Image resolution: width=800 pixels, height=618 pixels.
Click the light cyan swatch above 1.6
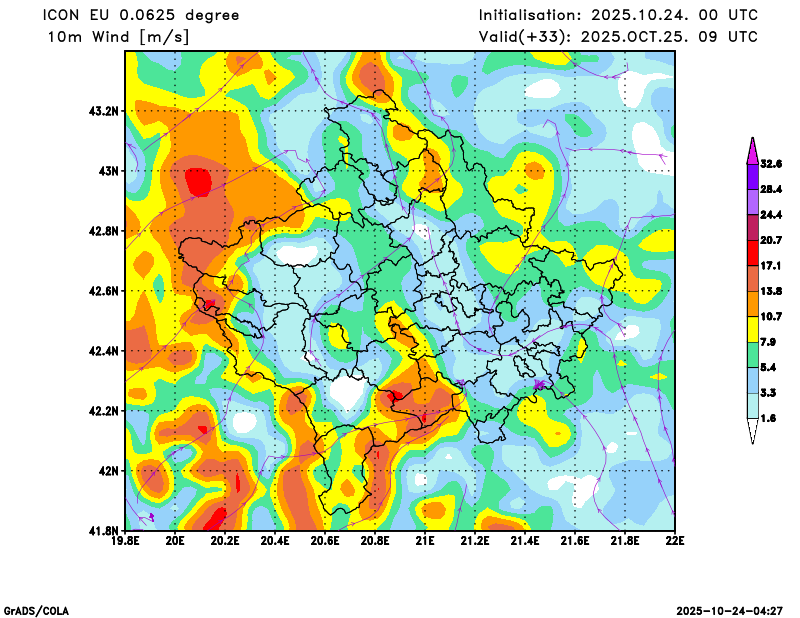click(x=752, y=406)
